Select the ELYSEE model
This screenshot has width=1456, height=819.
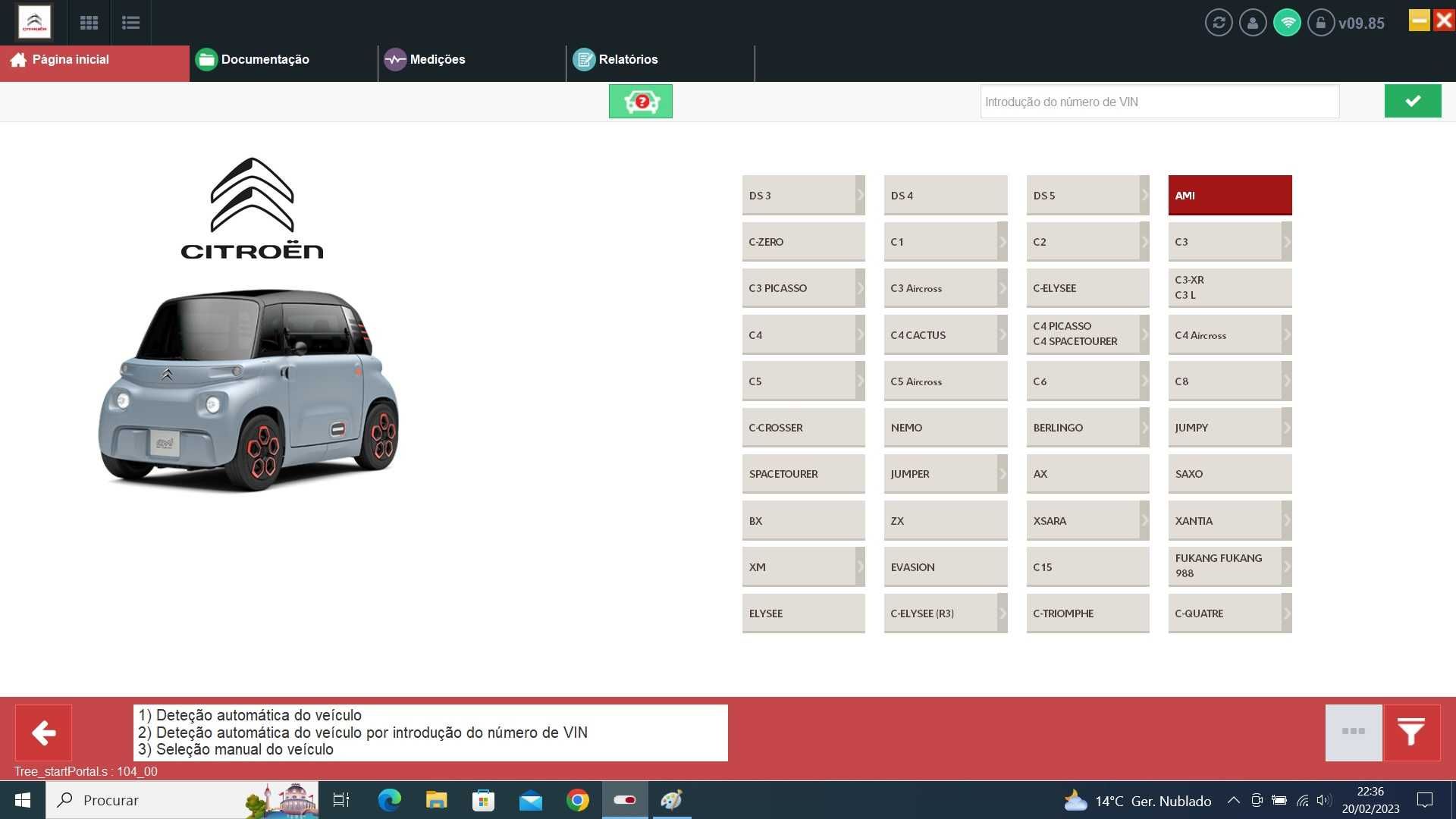point(803,613)
